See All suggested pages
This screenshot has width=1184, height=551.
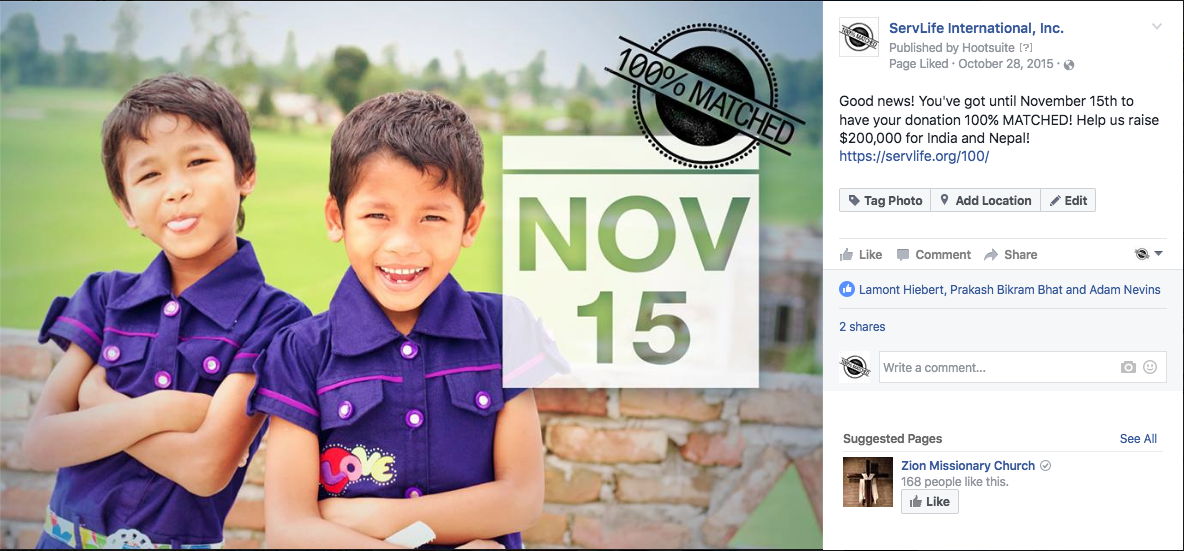click(x=1138, y=439)
